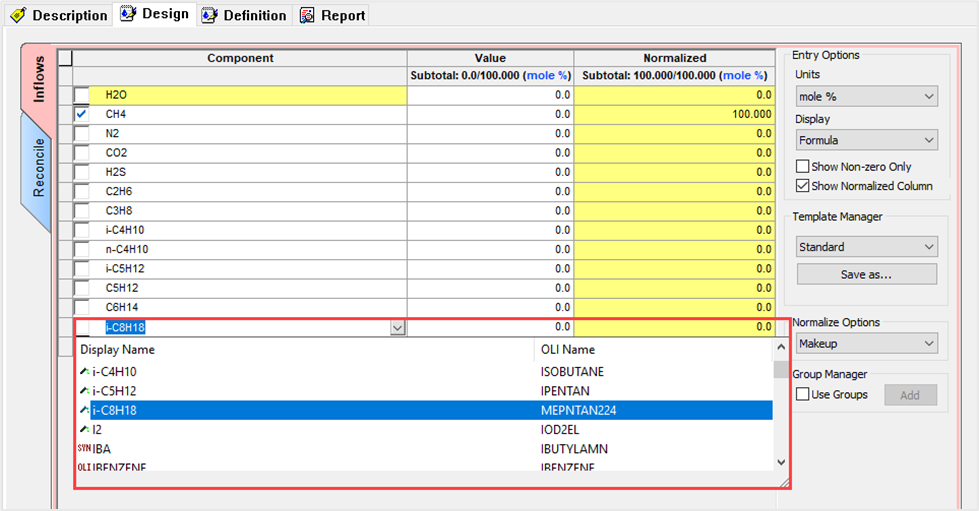Open the Units mole % dropdown
This screenshot has height=511, width=979.
click(x=866, y=97)
